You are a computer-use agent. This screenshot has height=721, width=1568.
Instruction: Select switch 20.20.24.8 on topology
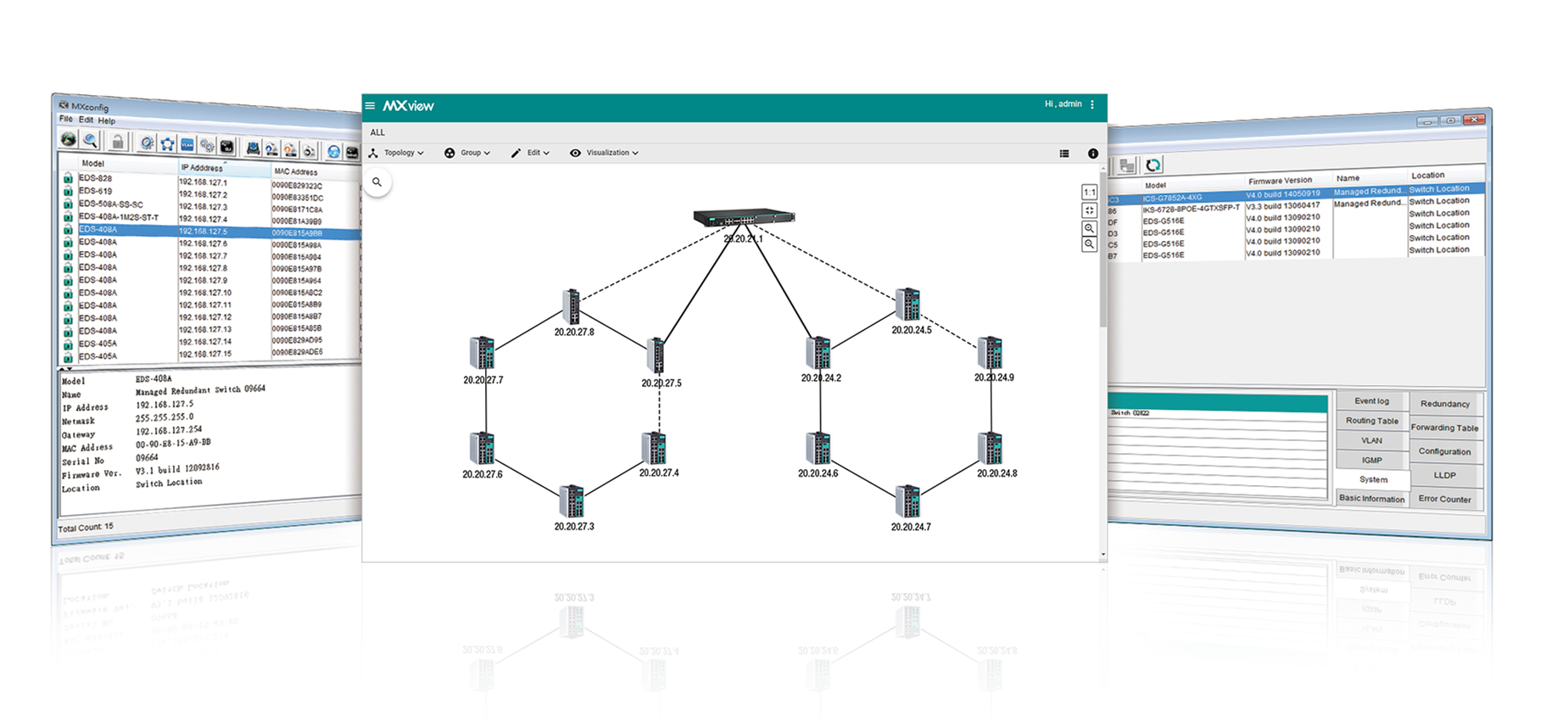990,448
